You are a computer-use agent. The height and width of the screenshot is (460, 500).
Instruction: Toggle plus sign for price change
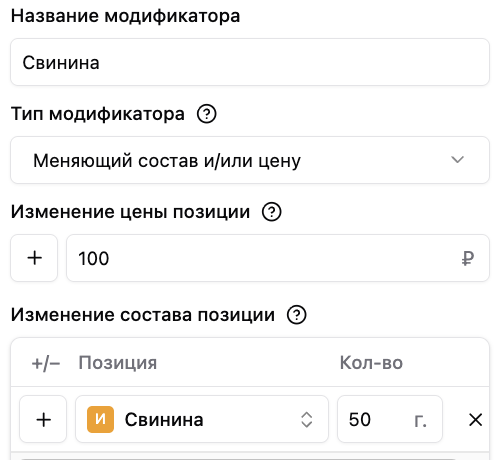[x=34, y=258]
